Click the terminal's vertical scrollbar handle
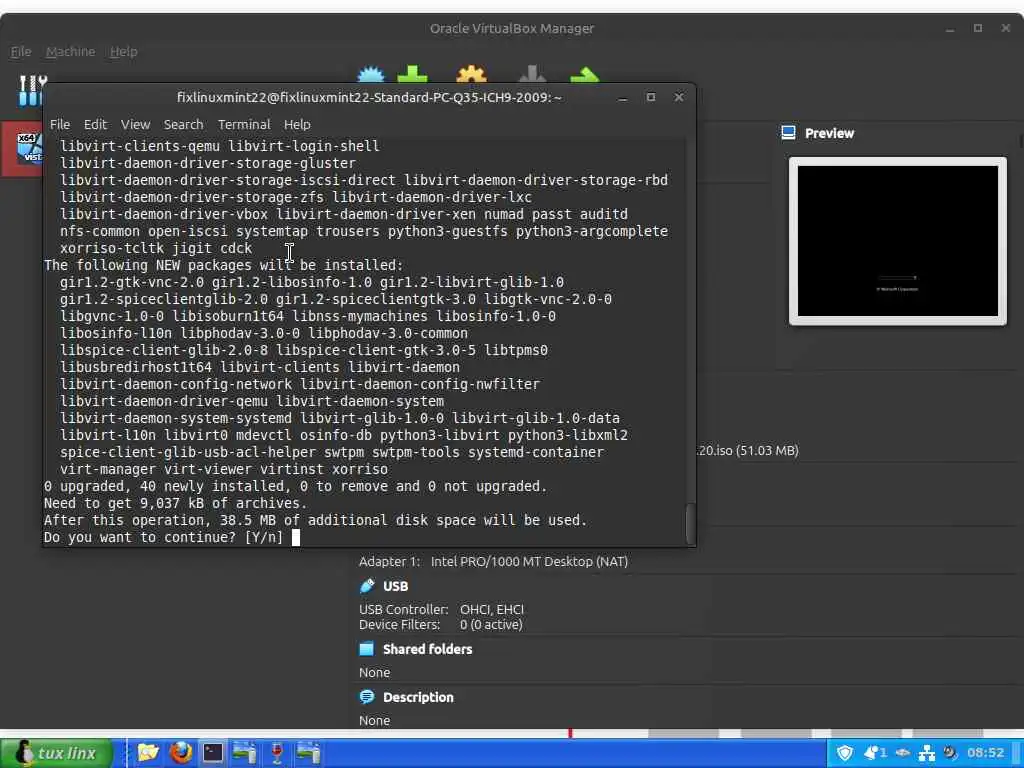 pos(690,524)
